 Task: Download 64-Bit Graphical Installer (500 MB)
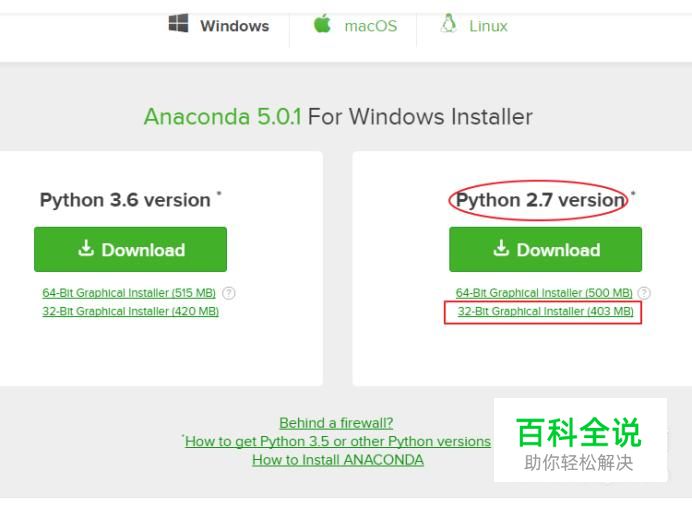tap(544, 293)
